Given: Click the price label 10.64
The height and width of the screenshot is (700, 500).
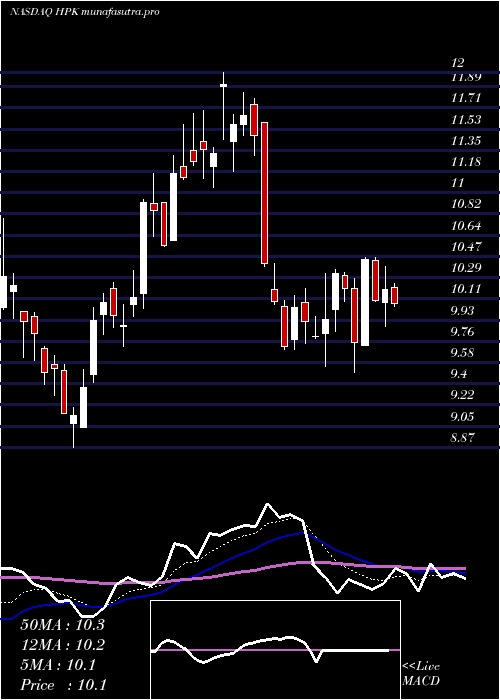Looking at the screenshot, I should click(x=466, y=225).
